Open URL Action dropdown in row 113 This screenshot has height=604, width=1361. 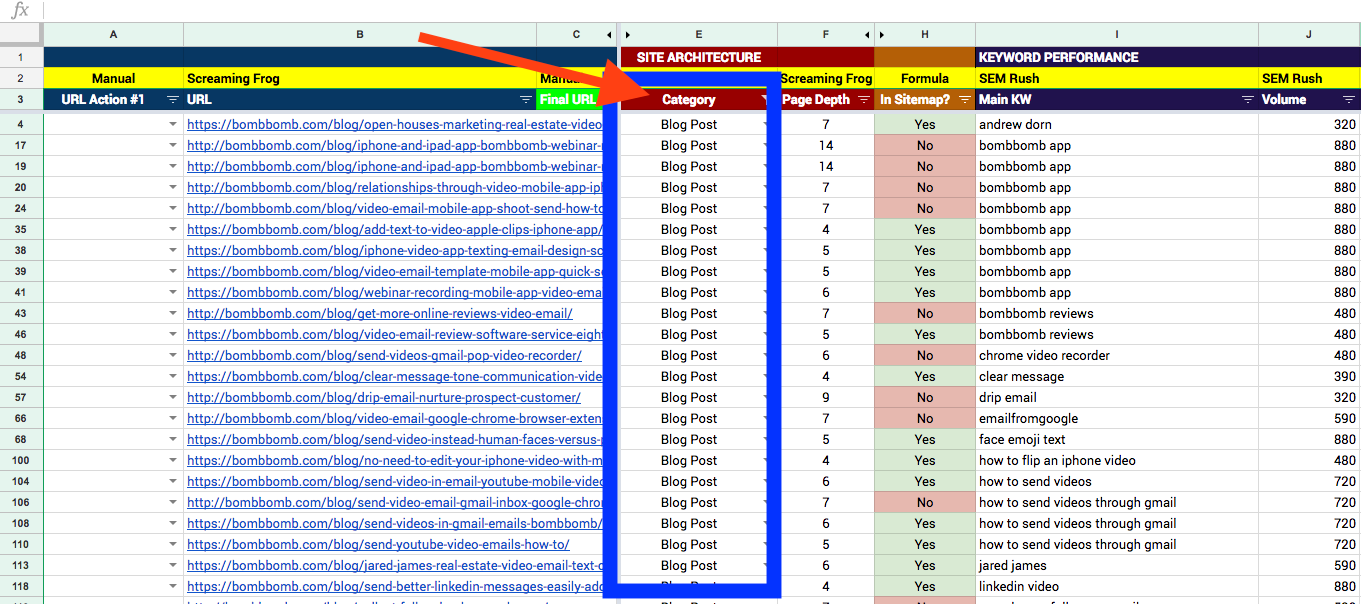[x=173, y=566]
